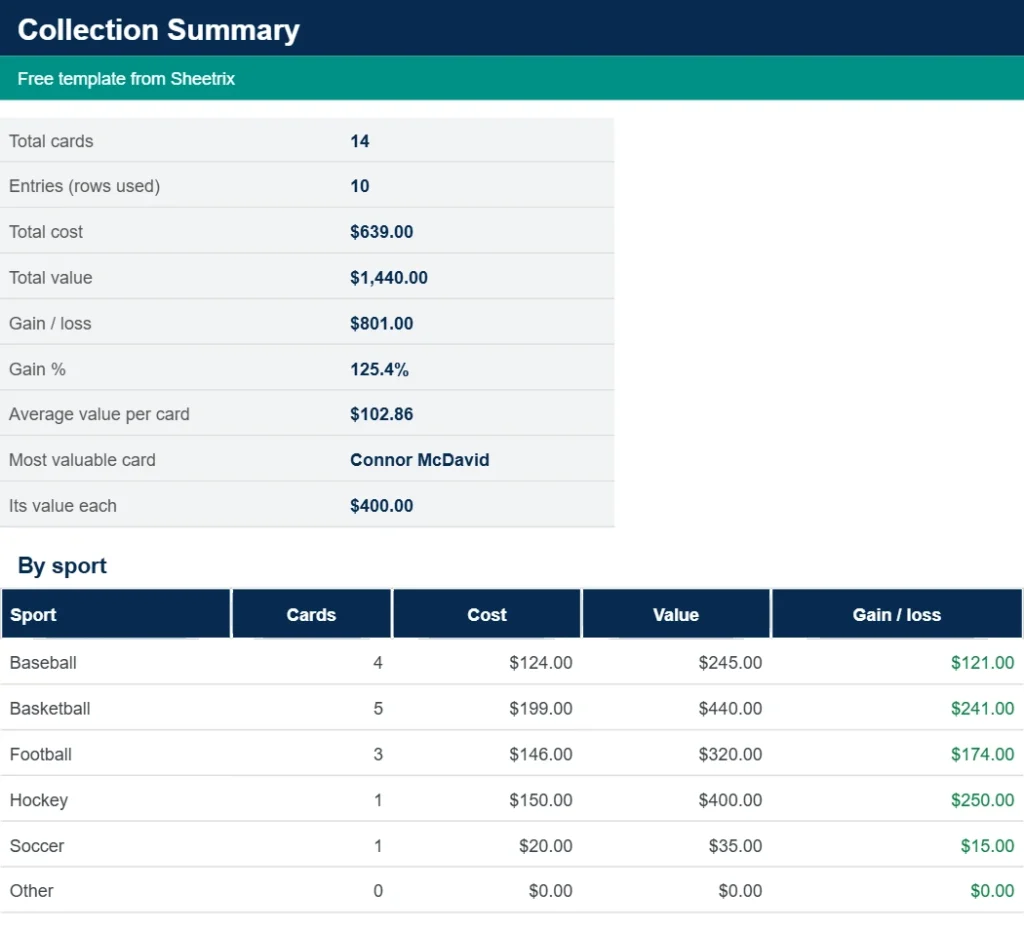
Task: Select the Average value per card label
Action: coord(99,414)
